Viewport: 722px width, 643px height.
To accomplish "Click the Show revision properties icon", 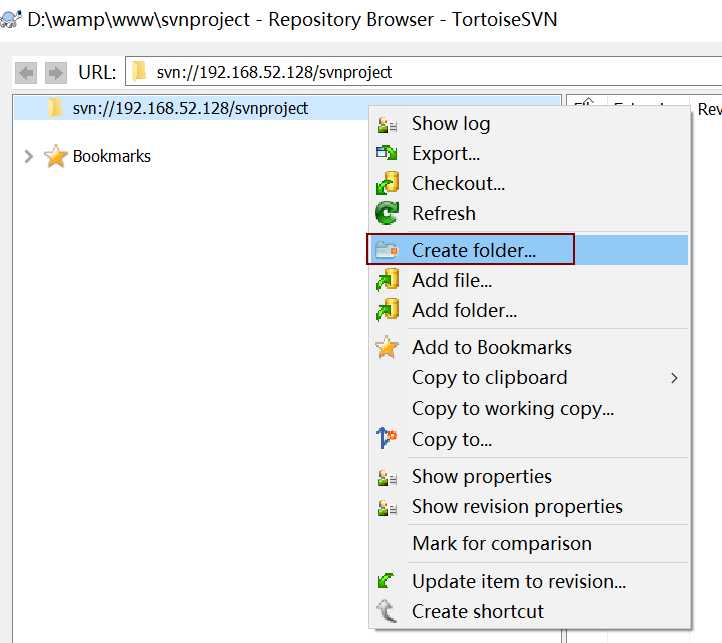I will coord(387,507).
